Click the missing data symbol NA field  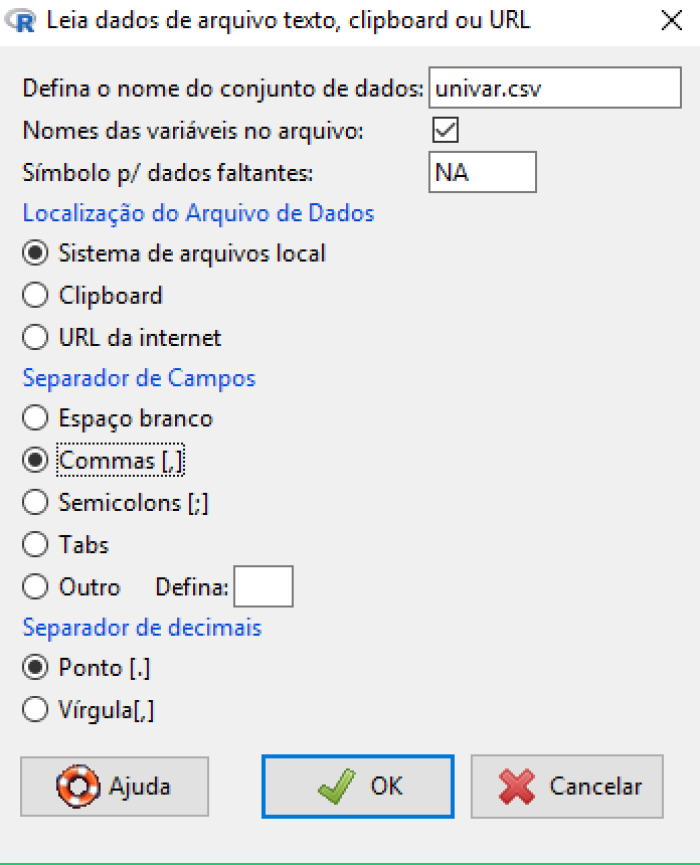pos(483,172)
